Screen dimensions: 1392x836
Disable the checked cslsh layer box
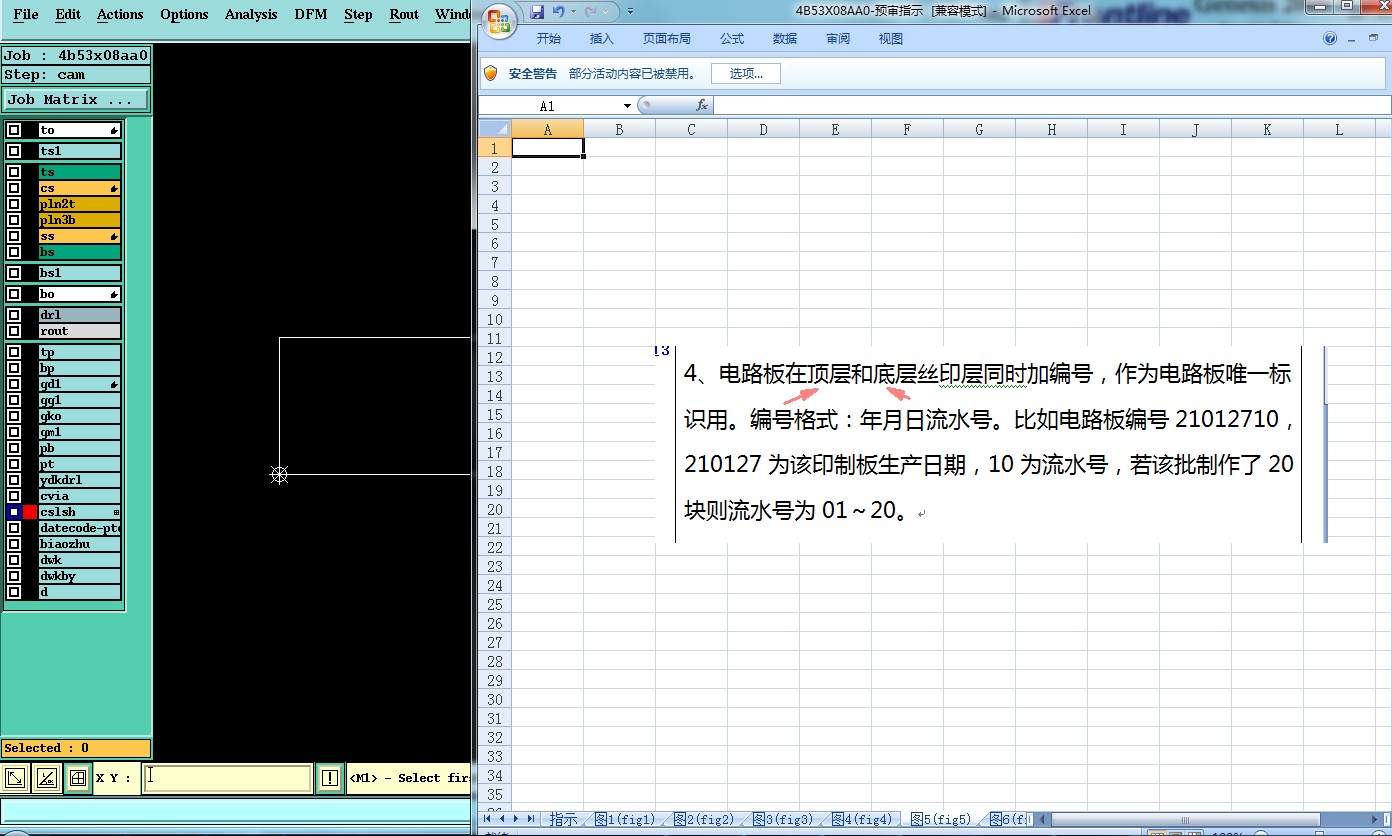click(x=14, y=512)
